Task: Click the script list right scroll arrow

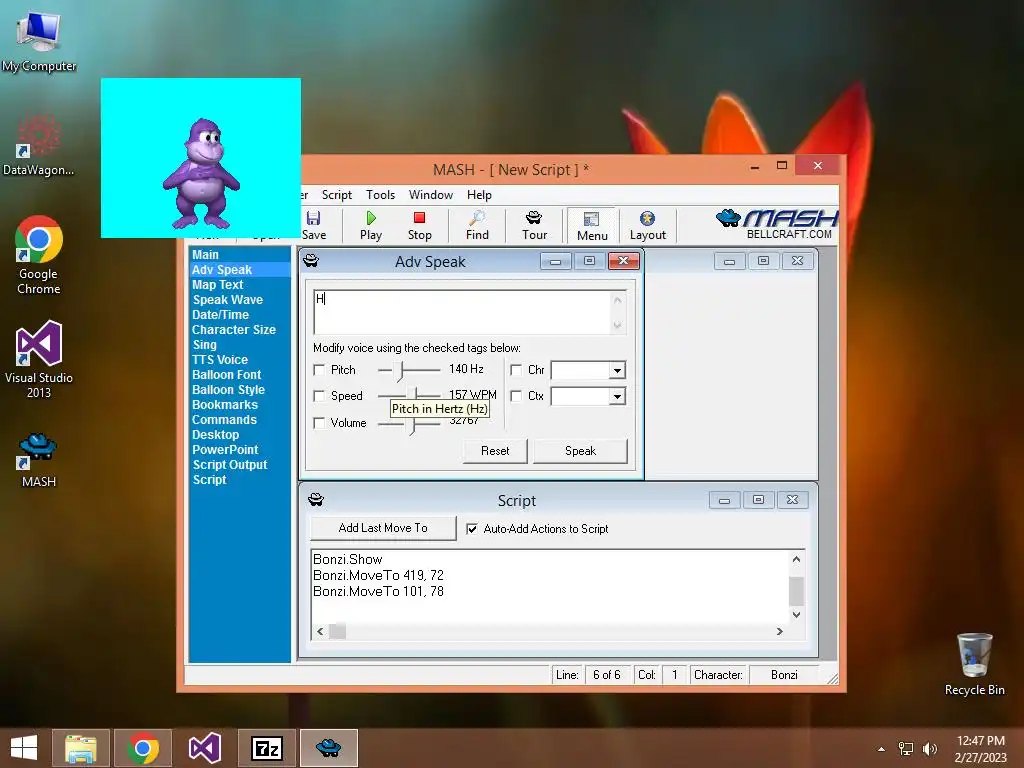Action: click(780, 632)
